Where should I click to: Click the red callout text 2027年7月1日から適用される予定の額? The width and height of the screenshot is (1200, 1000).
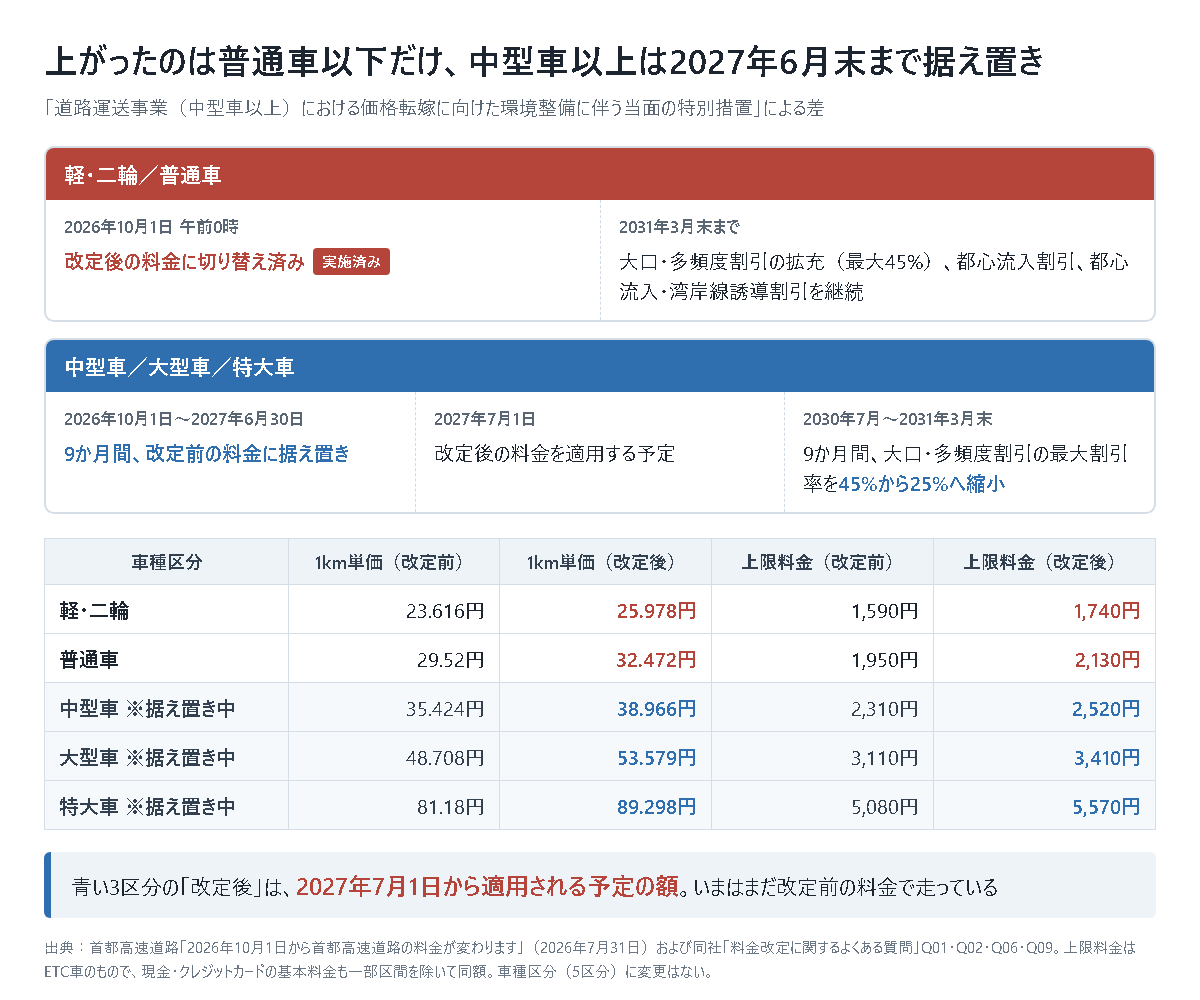[488, 886]
